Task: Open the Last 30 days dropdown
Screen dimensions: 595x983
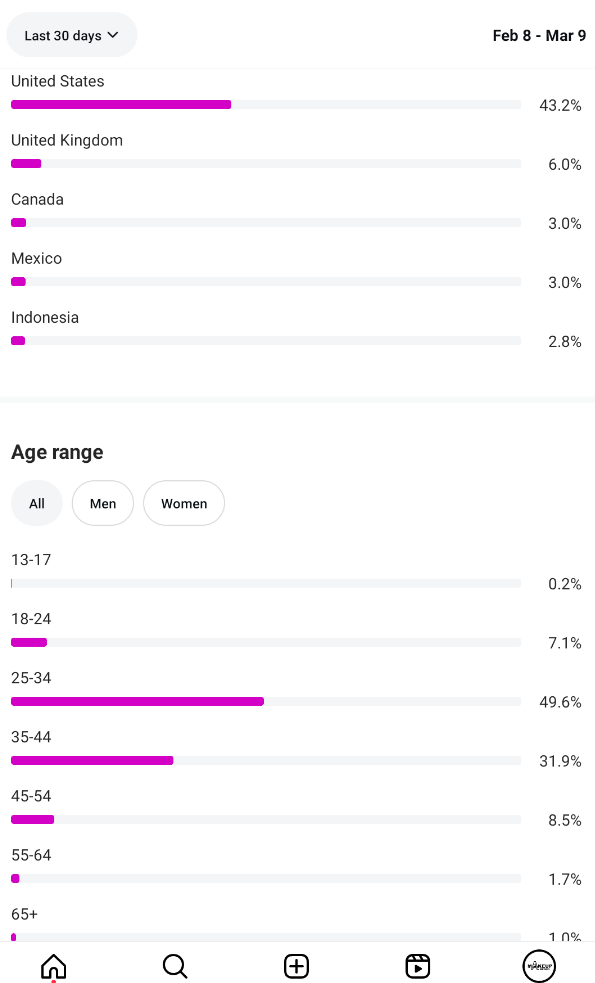Action: pos(71,35)
